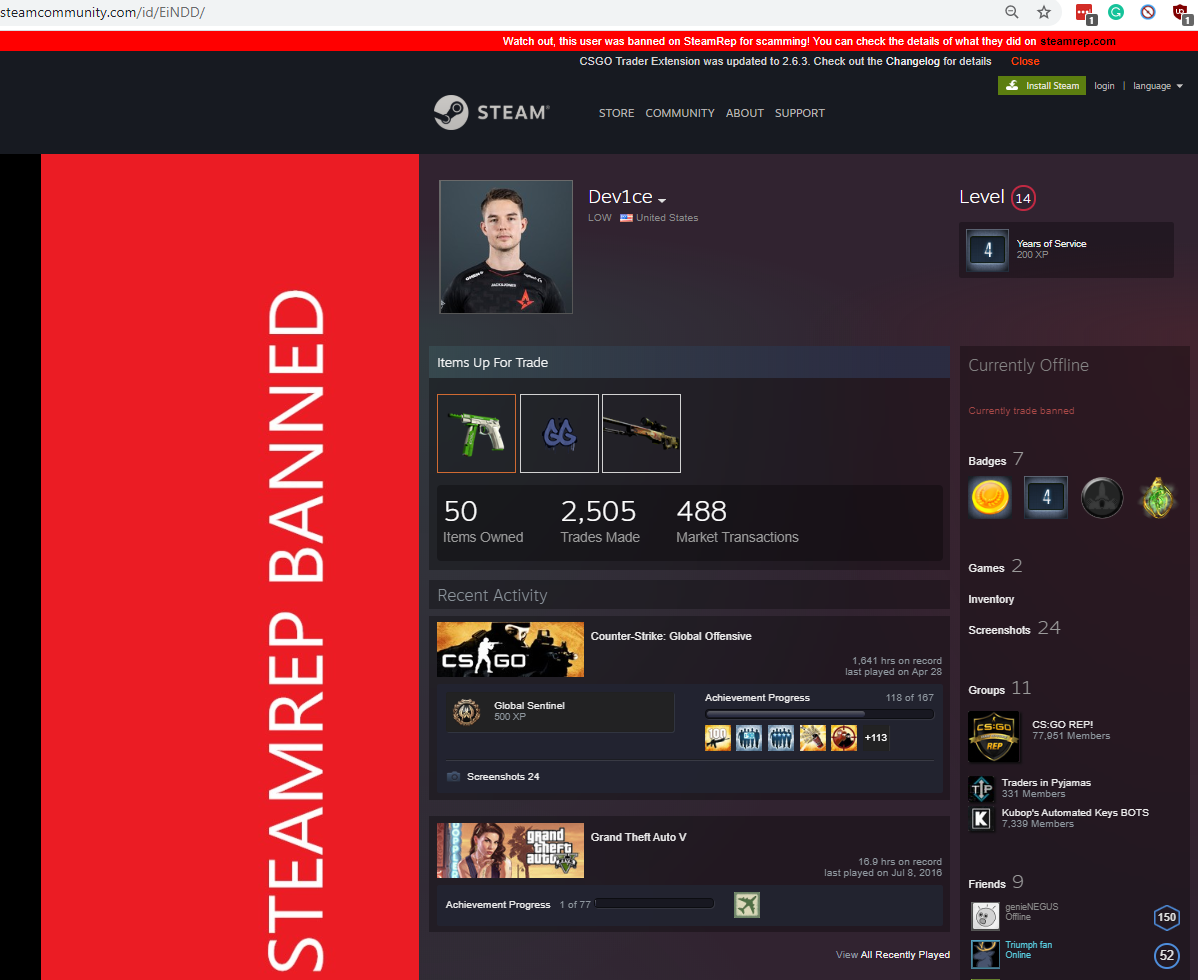
Task: Click the GTA V airplane achievement icon
Action: click(x=746, y=905)
